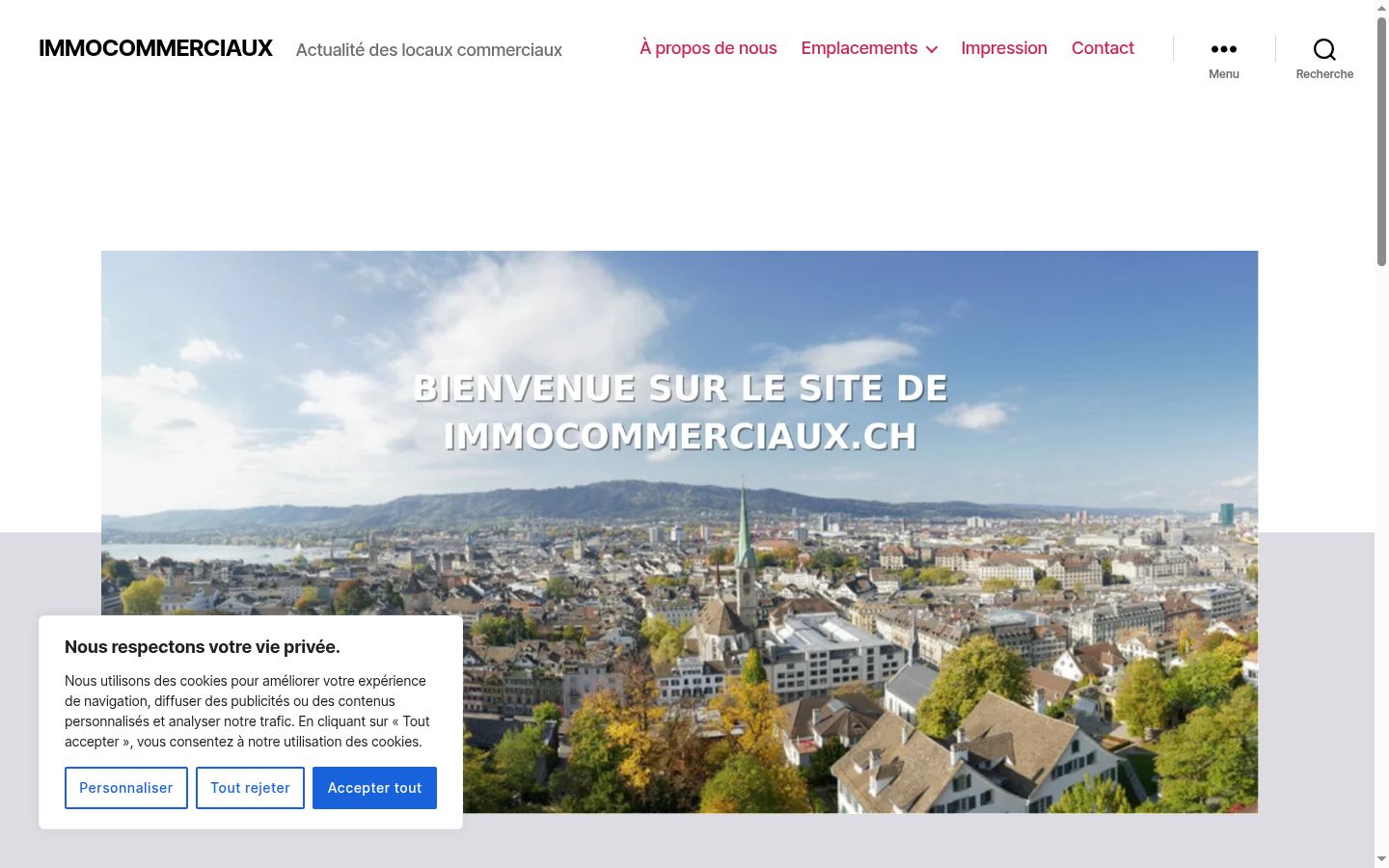Reject all cookies with Tout rejeter
Viewport: 1389px width, 868px height.
tap(250, 788)
